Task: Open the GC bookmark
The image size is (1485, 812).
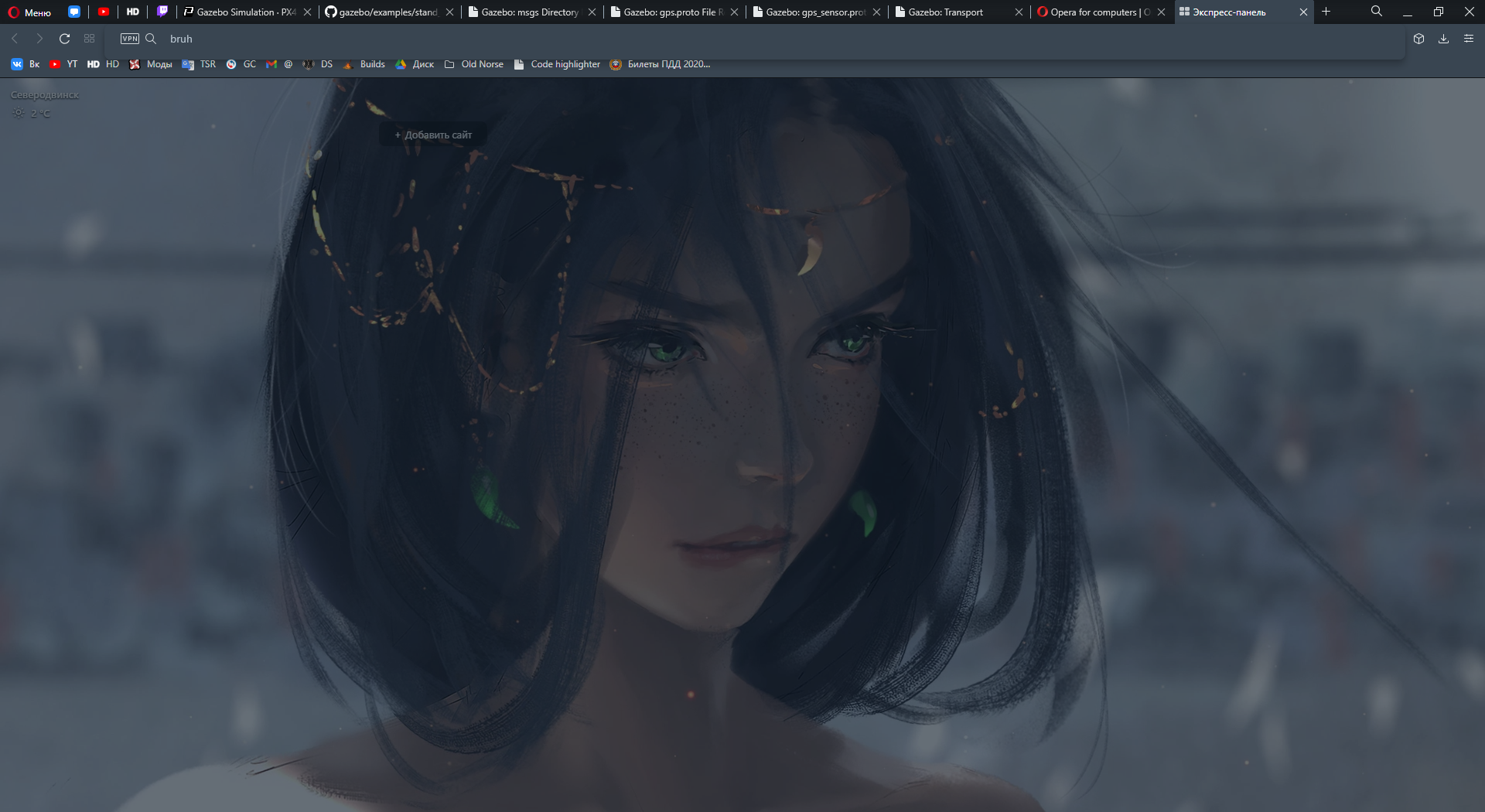Action: tap(241, 64)
